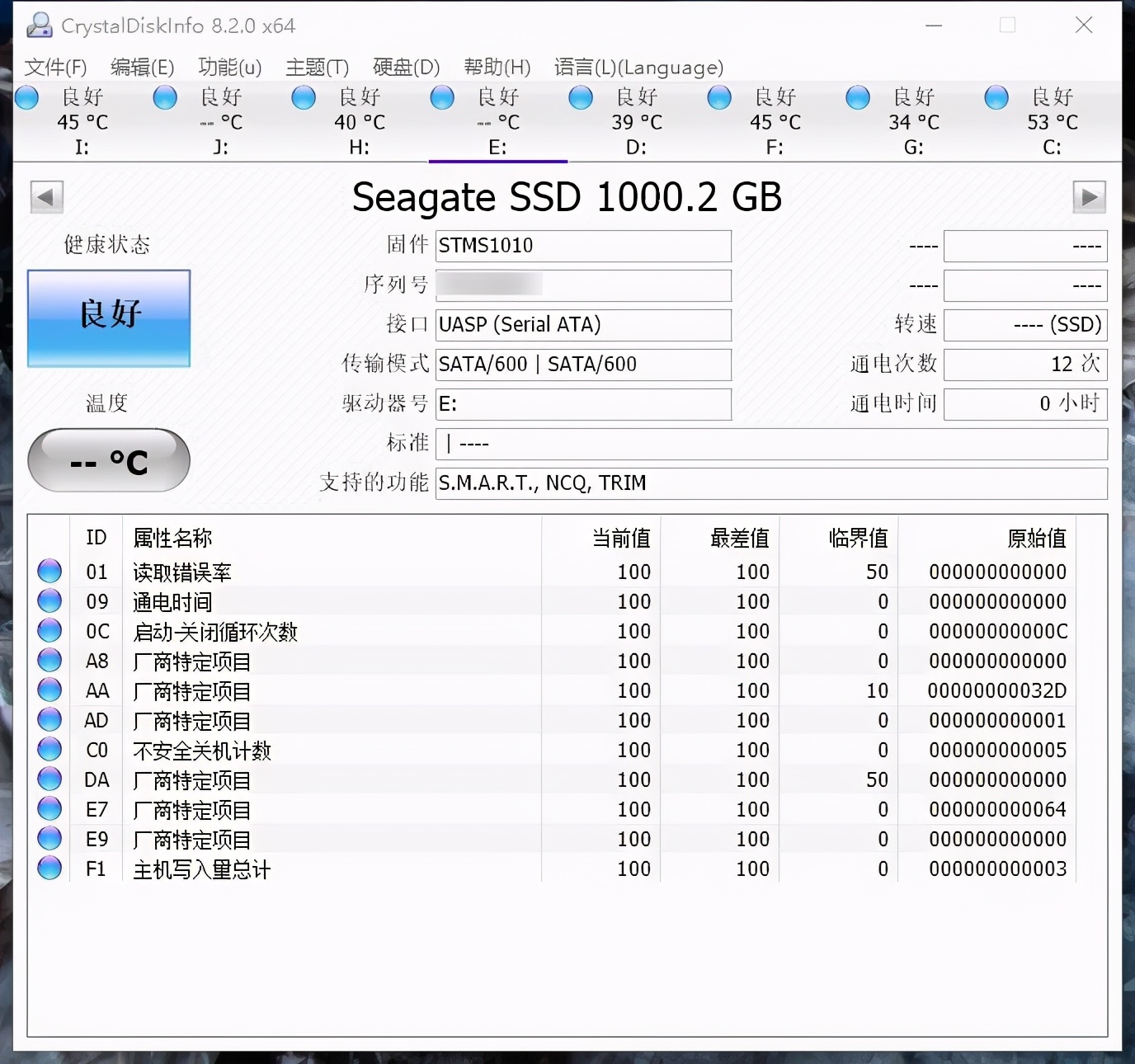The width and height of the screenshot is (1135, 1064).
Task: Open the 硬盘(D) menu
Action: 407,67
